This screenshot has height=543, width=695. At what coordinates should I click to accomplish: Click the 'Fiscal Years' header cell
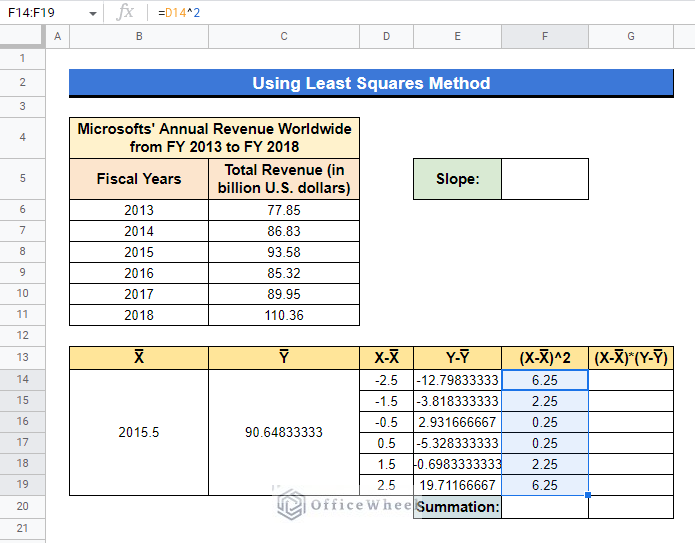(139, 179)
